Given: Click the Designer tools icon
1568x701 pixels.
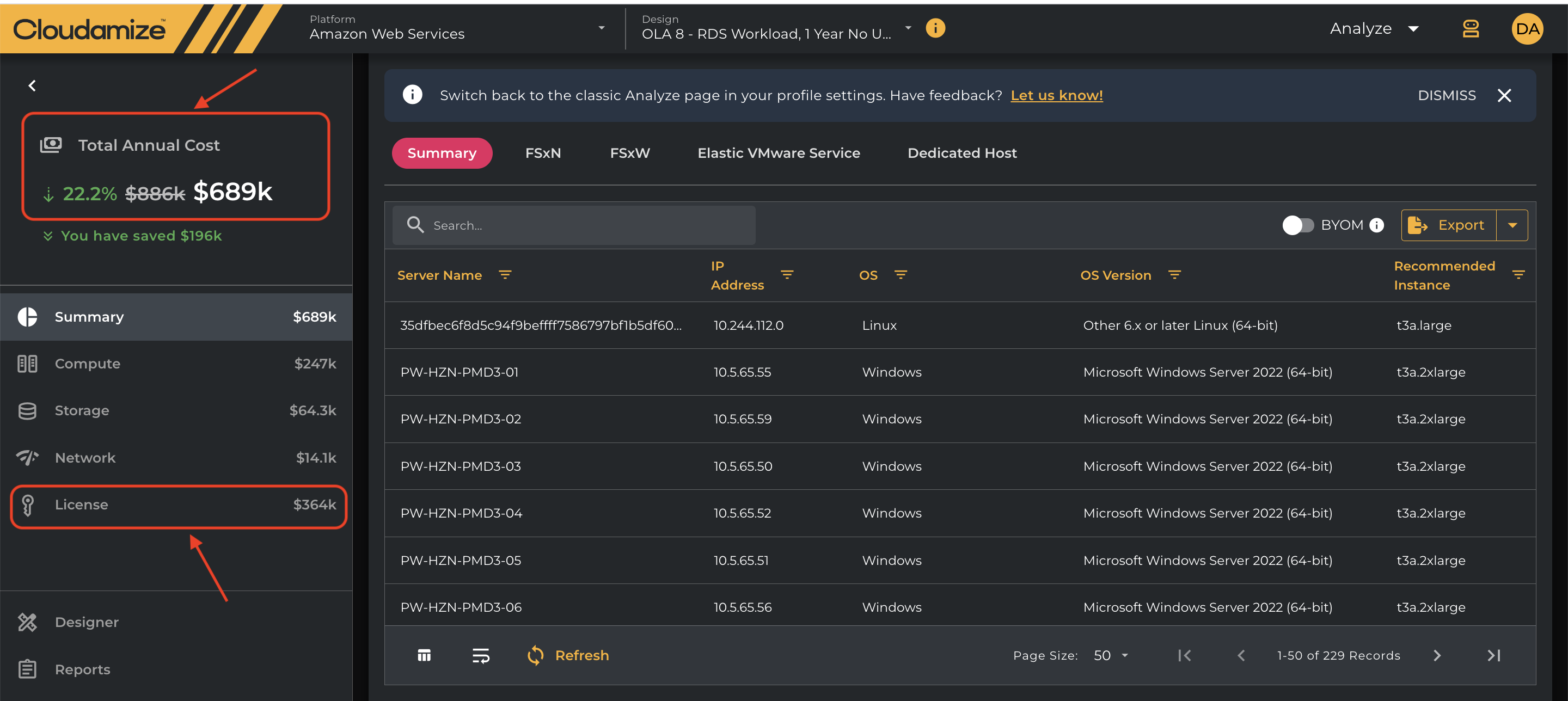Looking at the screenshot, I should [27, 622].
